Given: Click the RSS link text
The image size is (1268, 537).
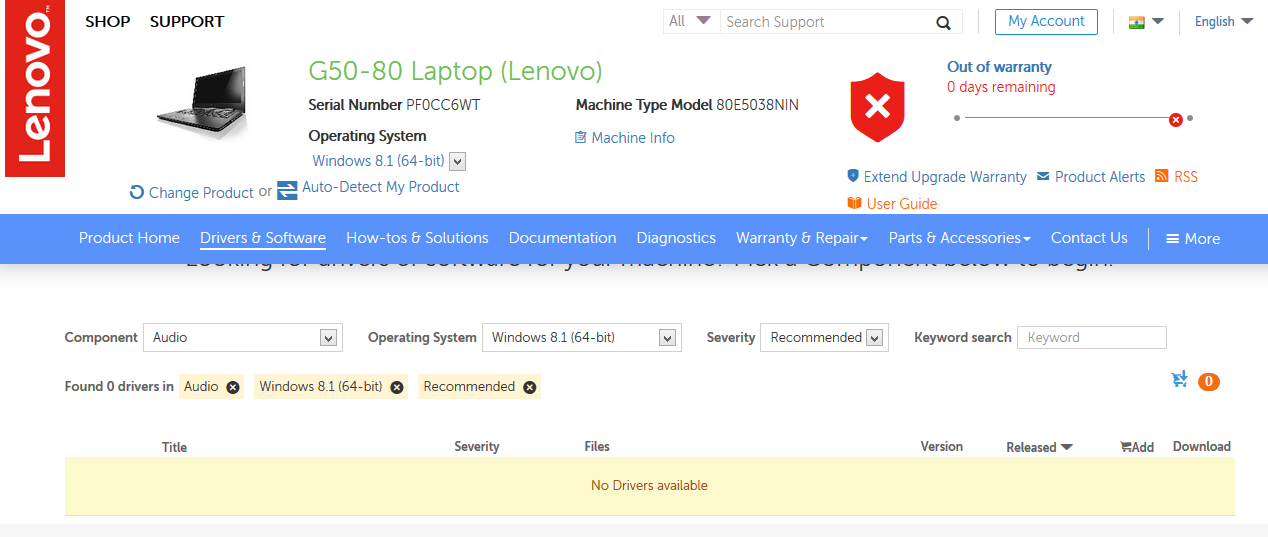Looking at the screenshot, I should pyautogui.click(x=1186, y=177).
